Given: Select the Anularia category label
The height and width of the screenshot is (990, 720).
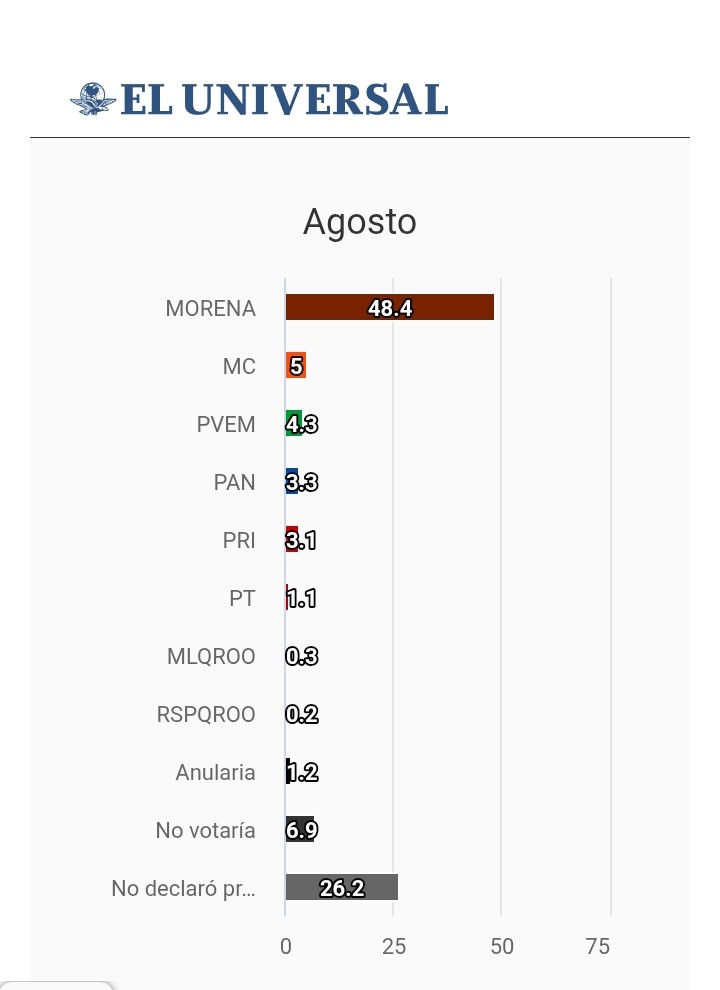Looking at the screenshot, I should coord(215,772).
